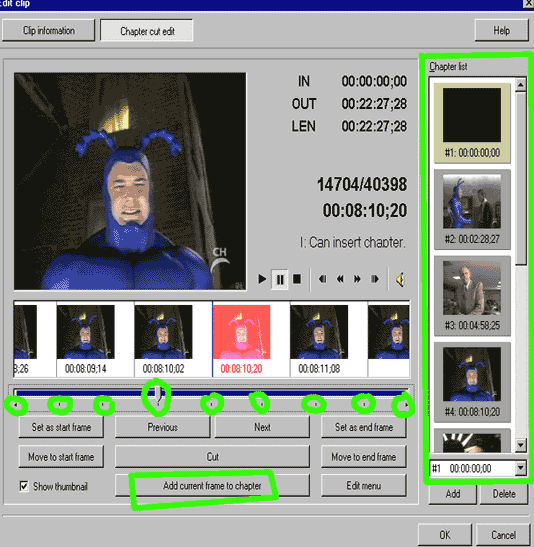534x547 pixels.
Task: Step back one frame
Action: [323, 279]
